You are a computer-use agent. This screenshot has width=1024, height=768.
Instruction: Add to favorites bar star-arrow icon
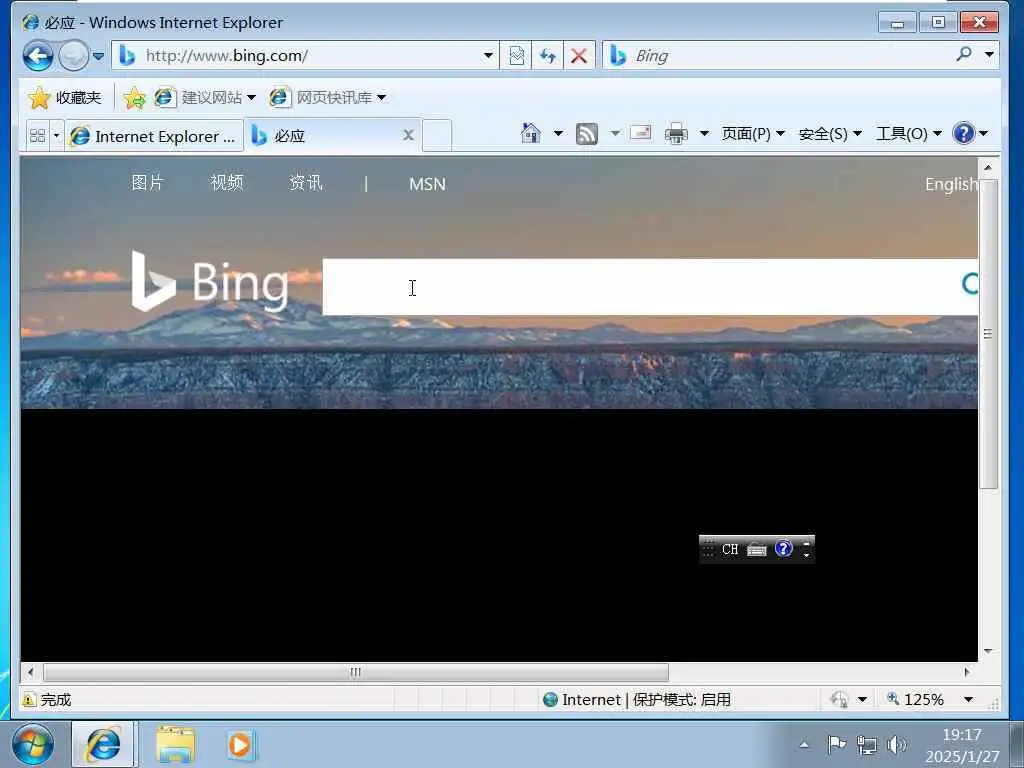(134, 97)
